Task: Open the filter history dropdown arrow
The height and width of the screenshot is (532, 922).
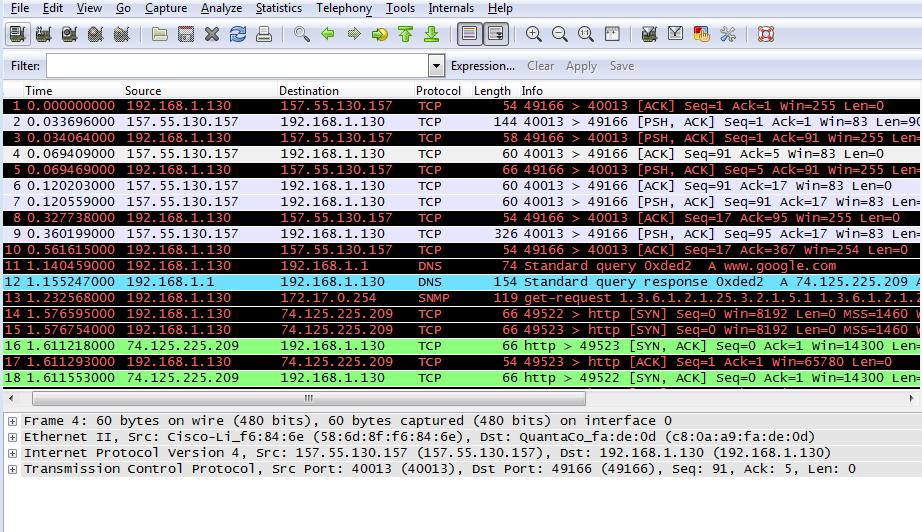Action: [436, 66]
